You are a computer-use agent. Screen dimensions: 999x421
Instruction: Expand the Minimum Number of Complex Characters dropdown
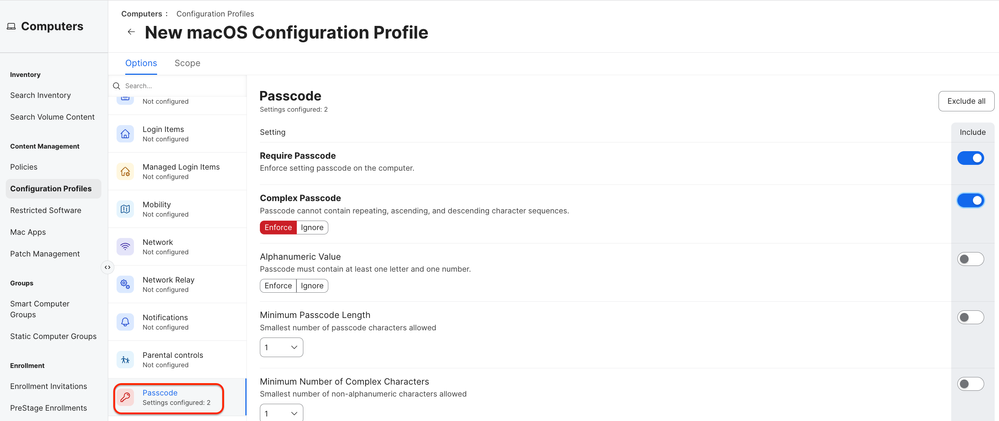point(282,412)
